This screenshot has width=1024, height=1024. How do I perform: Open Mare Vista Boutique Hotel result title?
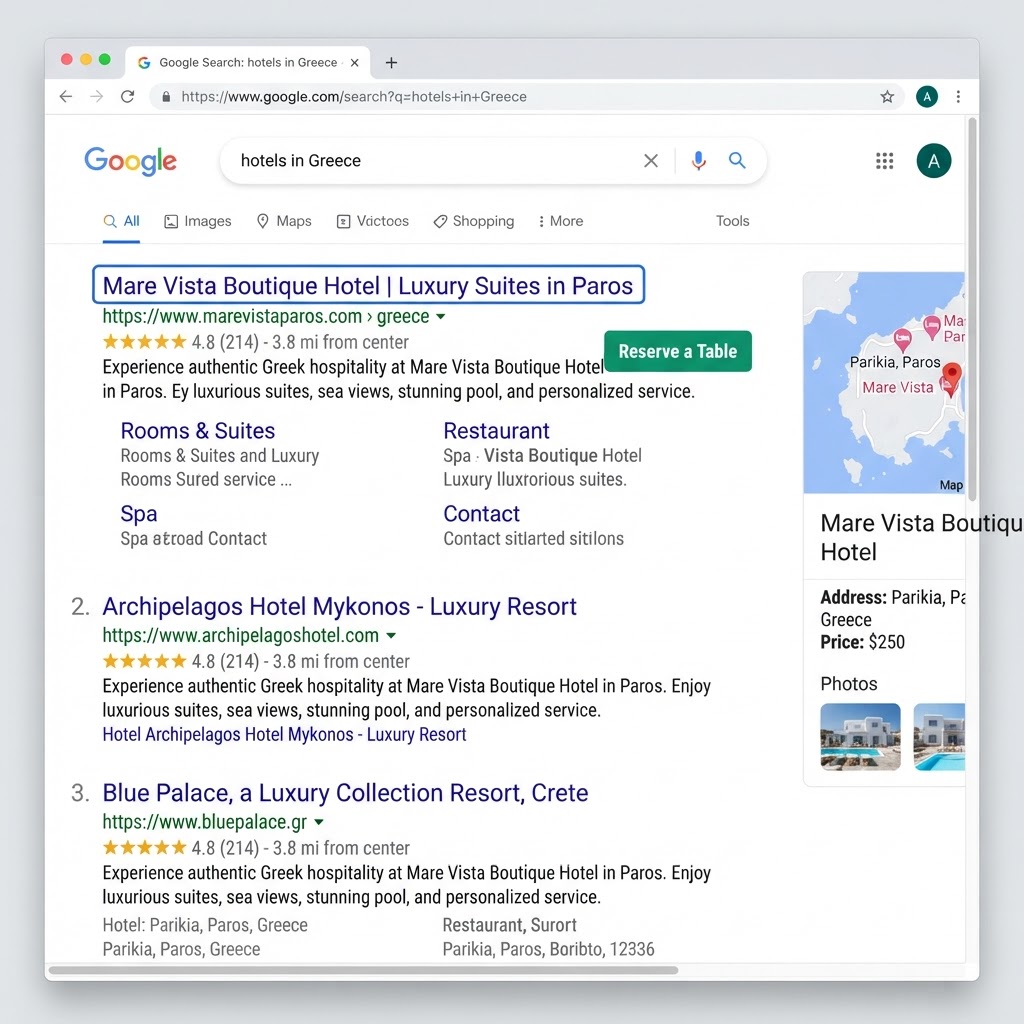368,285
